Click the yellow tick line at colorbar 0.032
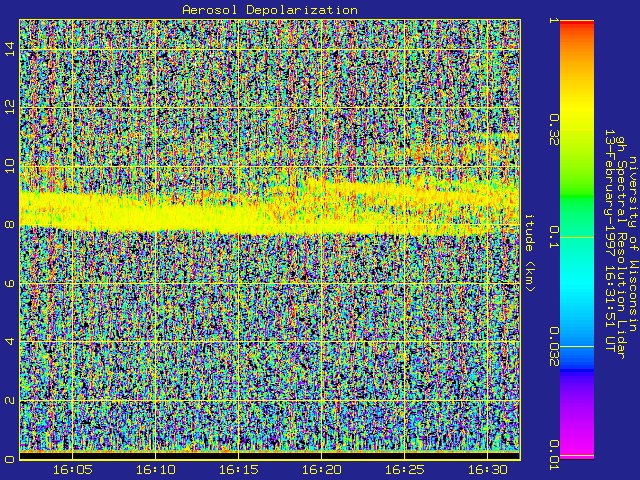This screenshot has width=640, height=480. [x=577, y=347]
